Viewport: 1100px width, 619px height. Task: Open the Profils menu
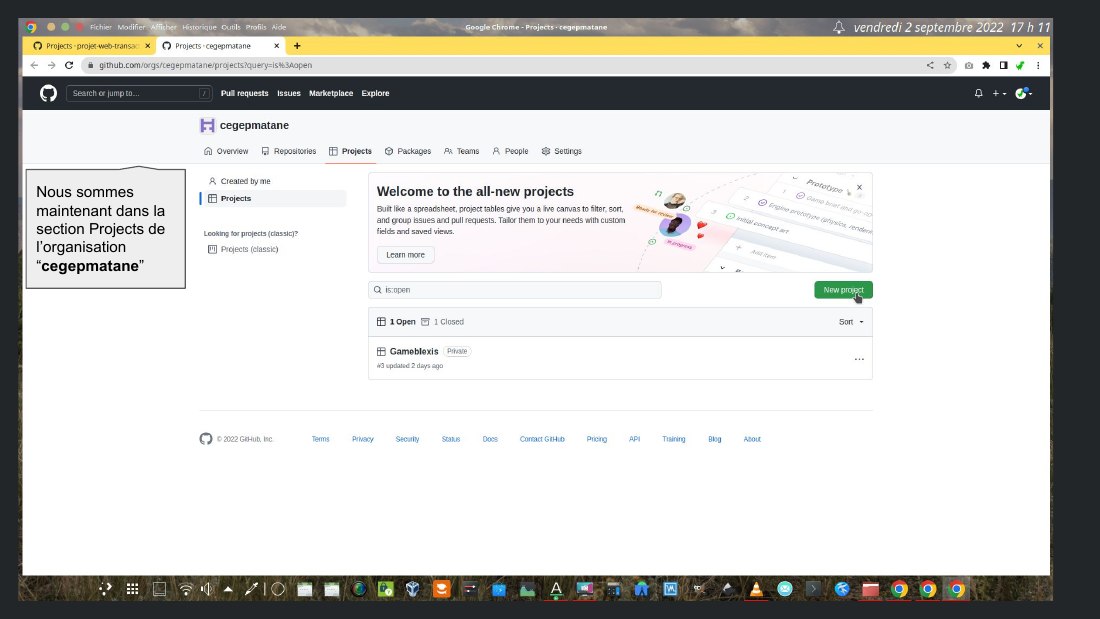[x=256, y=27]
